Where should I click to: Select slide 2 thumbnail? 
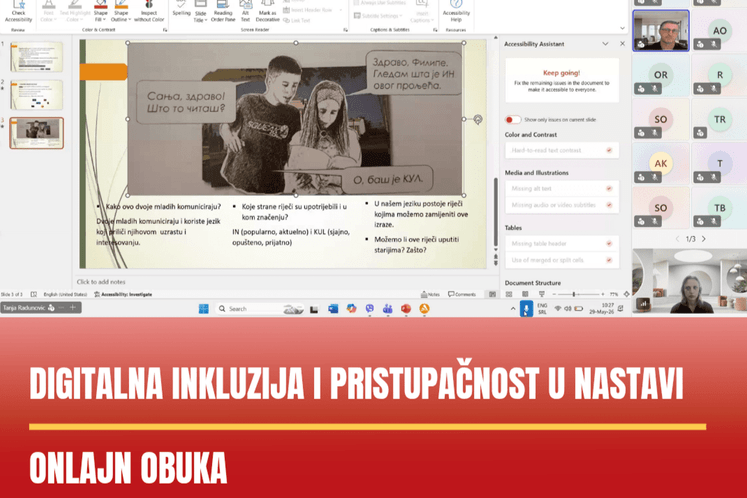37,95
